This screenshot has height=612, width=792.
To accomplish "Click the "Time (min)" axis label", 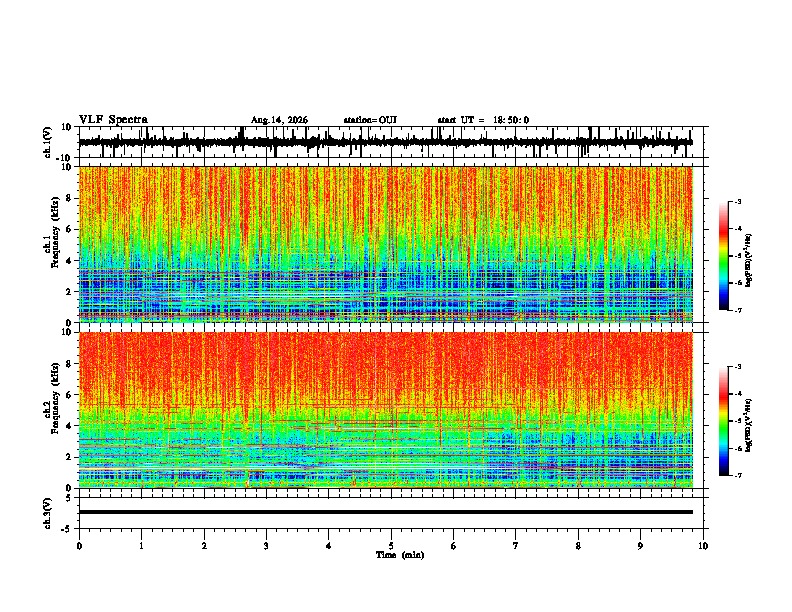I will click(400, 555).
